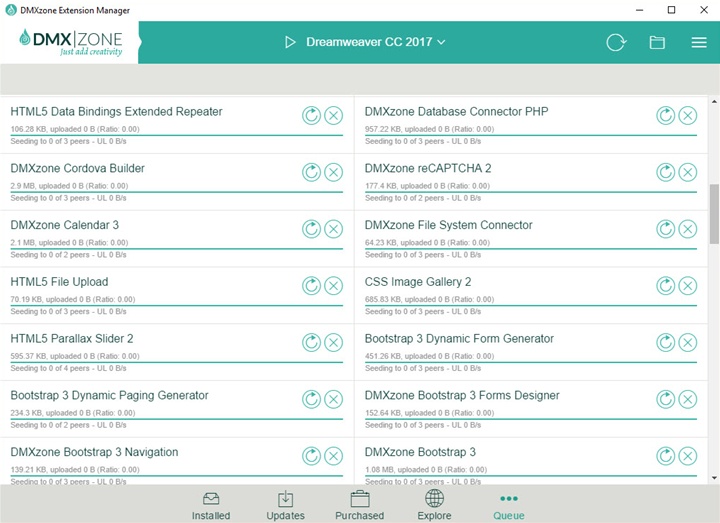Restart CSS Image Gallery 2 item
This screenshot has height=523, width=720.
point(665,286)
